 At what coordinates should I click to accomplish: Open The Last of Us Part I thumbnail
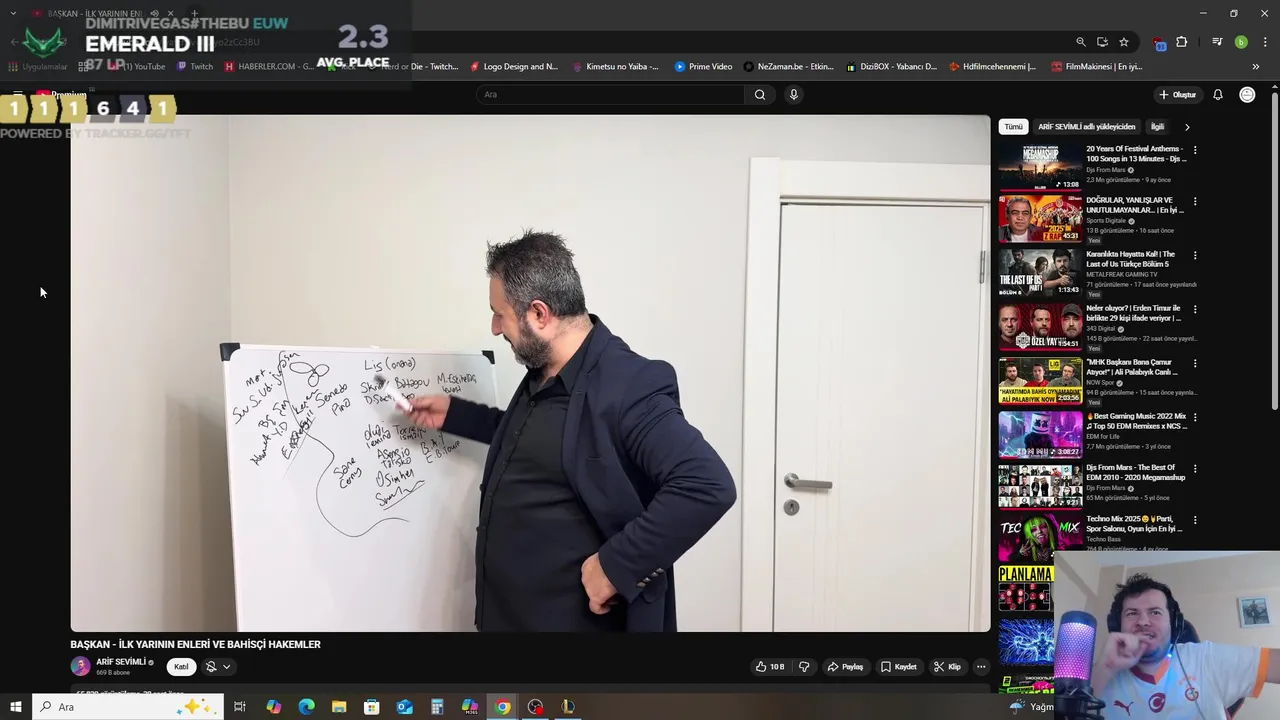1040,273
